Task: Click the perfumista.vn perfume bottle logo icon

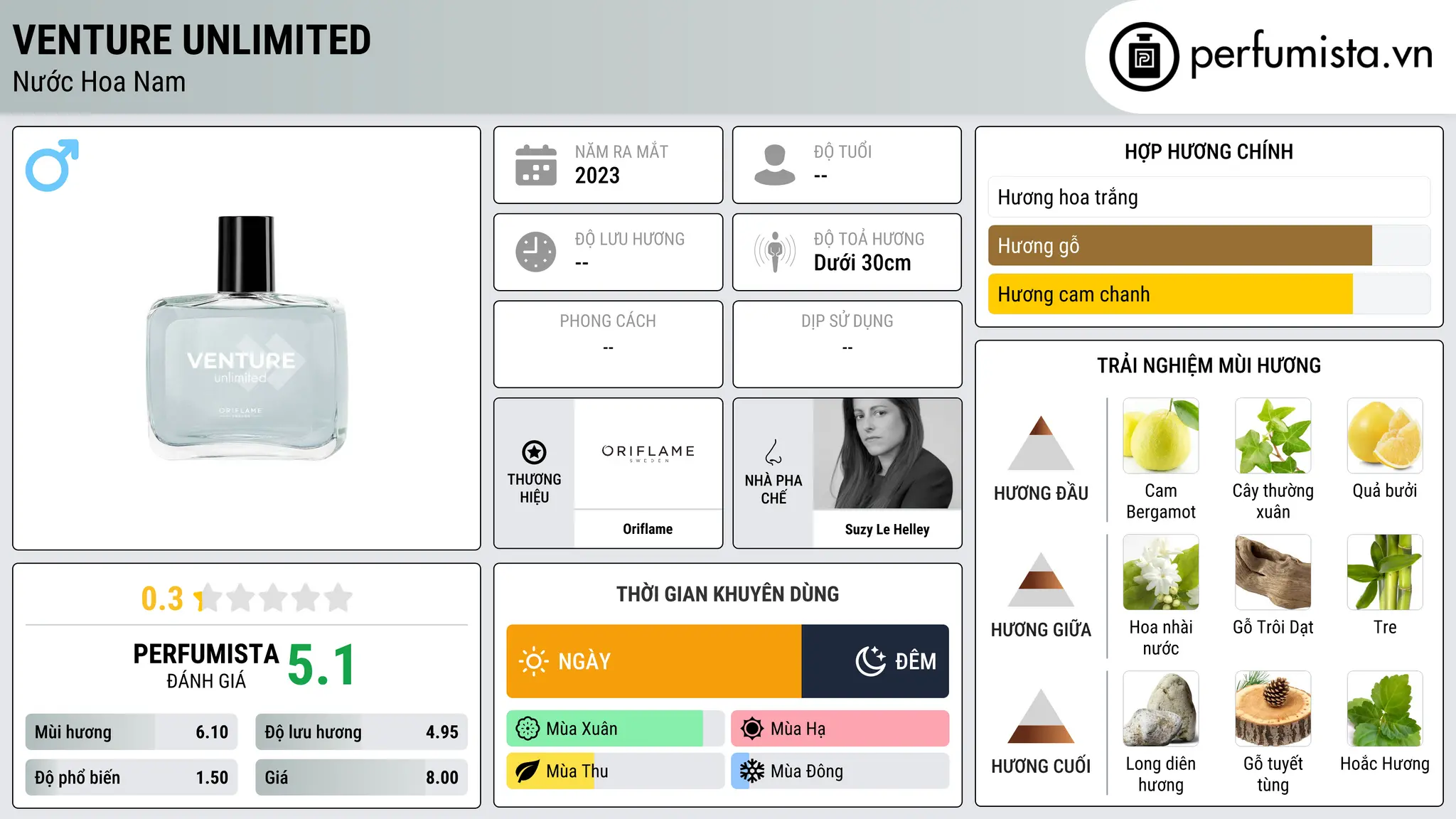Action: (1144, 57)
